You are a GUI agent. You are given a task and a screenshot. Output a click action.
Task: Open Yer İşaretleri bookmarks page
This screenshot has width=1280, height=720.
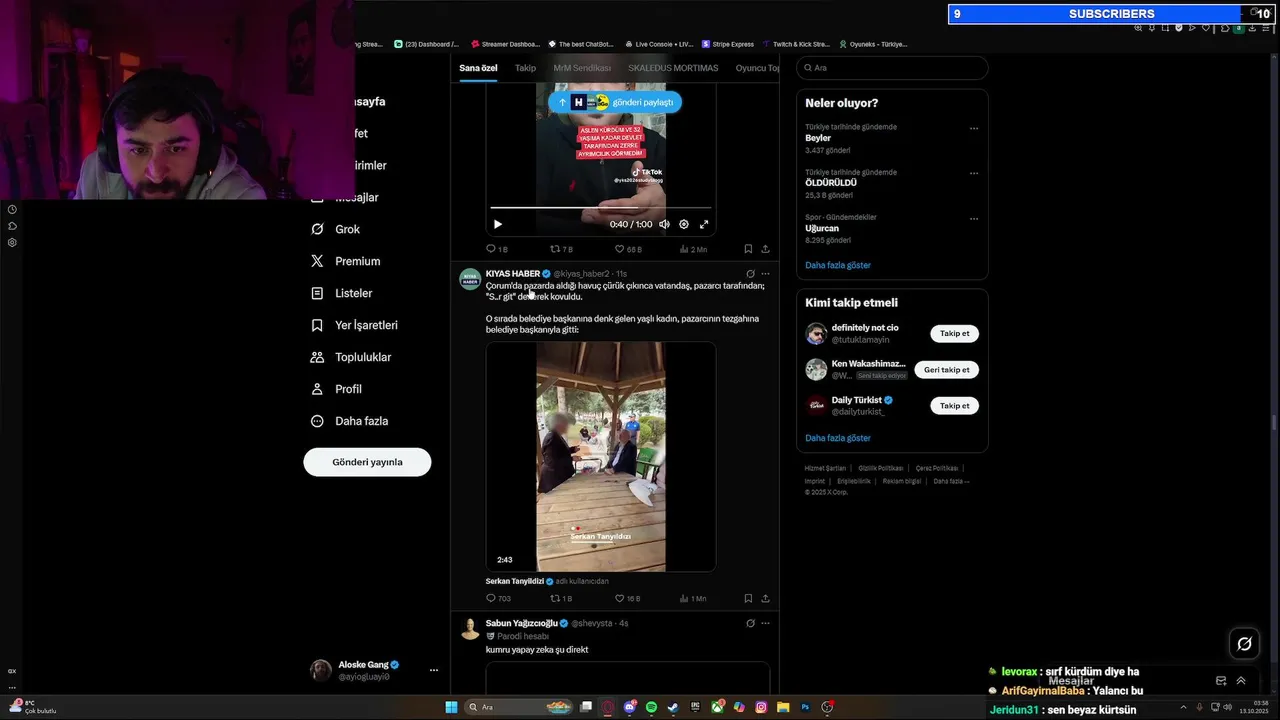pos(354,325)
